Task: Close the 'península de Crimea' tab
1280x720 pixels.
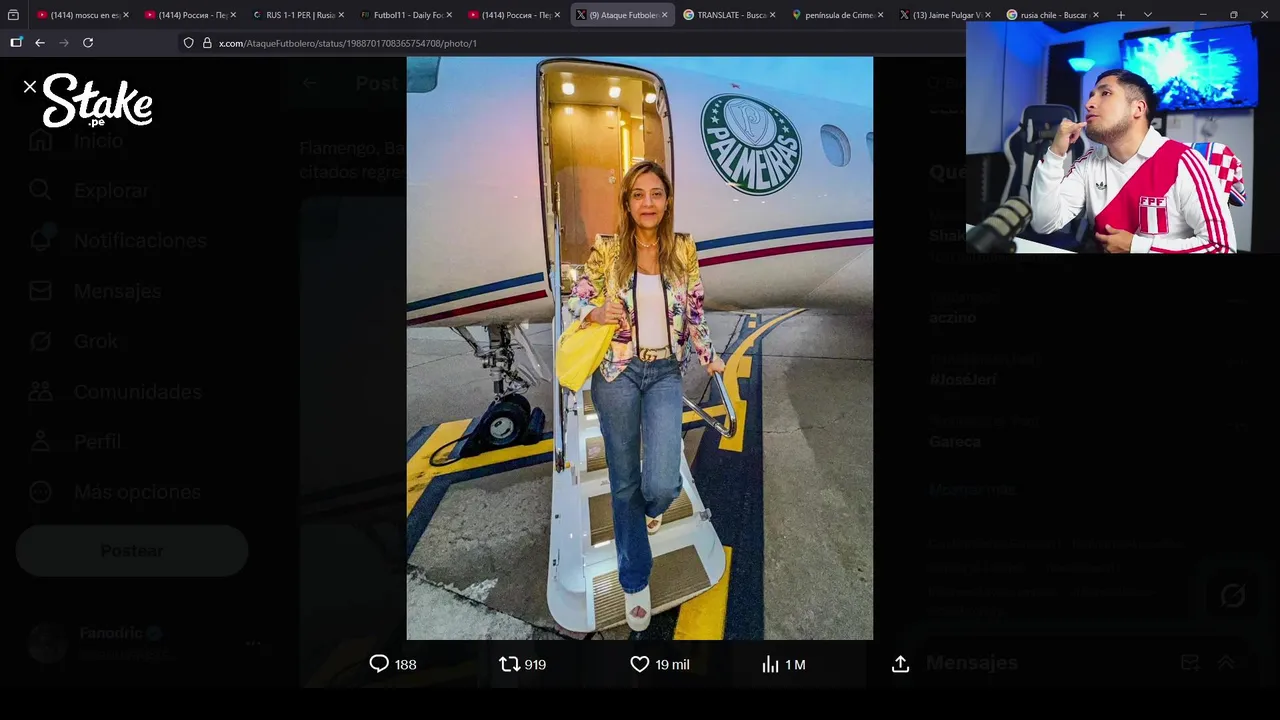Action: 881,15
